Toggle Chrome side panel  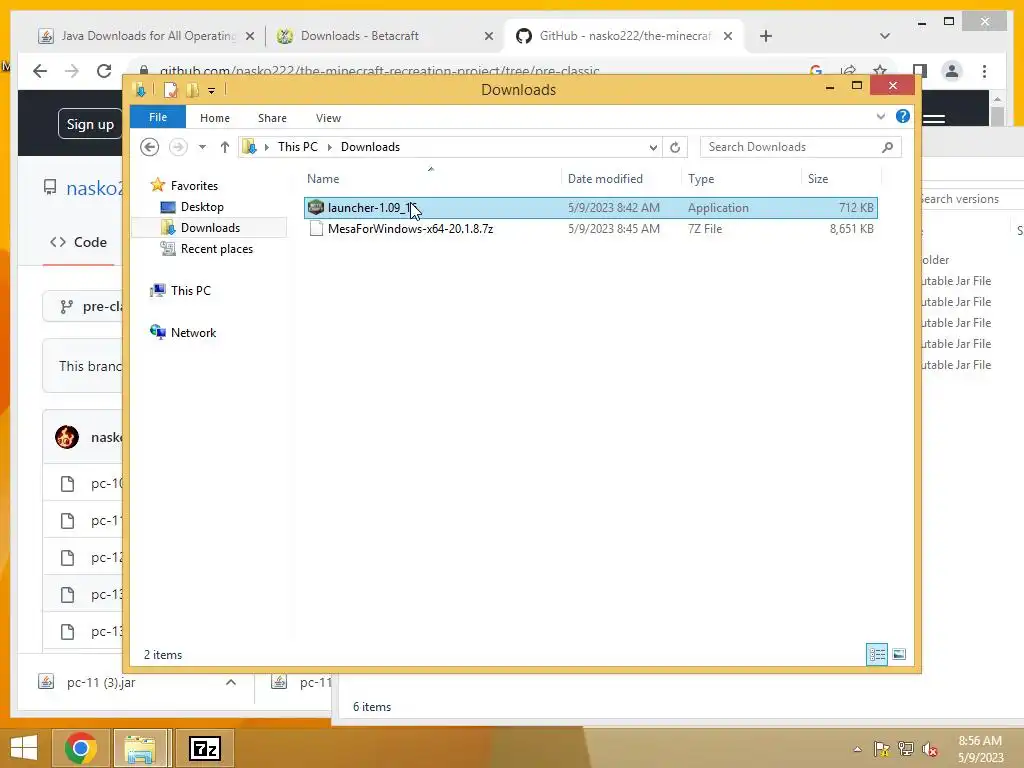tap(920, 71)
